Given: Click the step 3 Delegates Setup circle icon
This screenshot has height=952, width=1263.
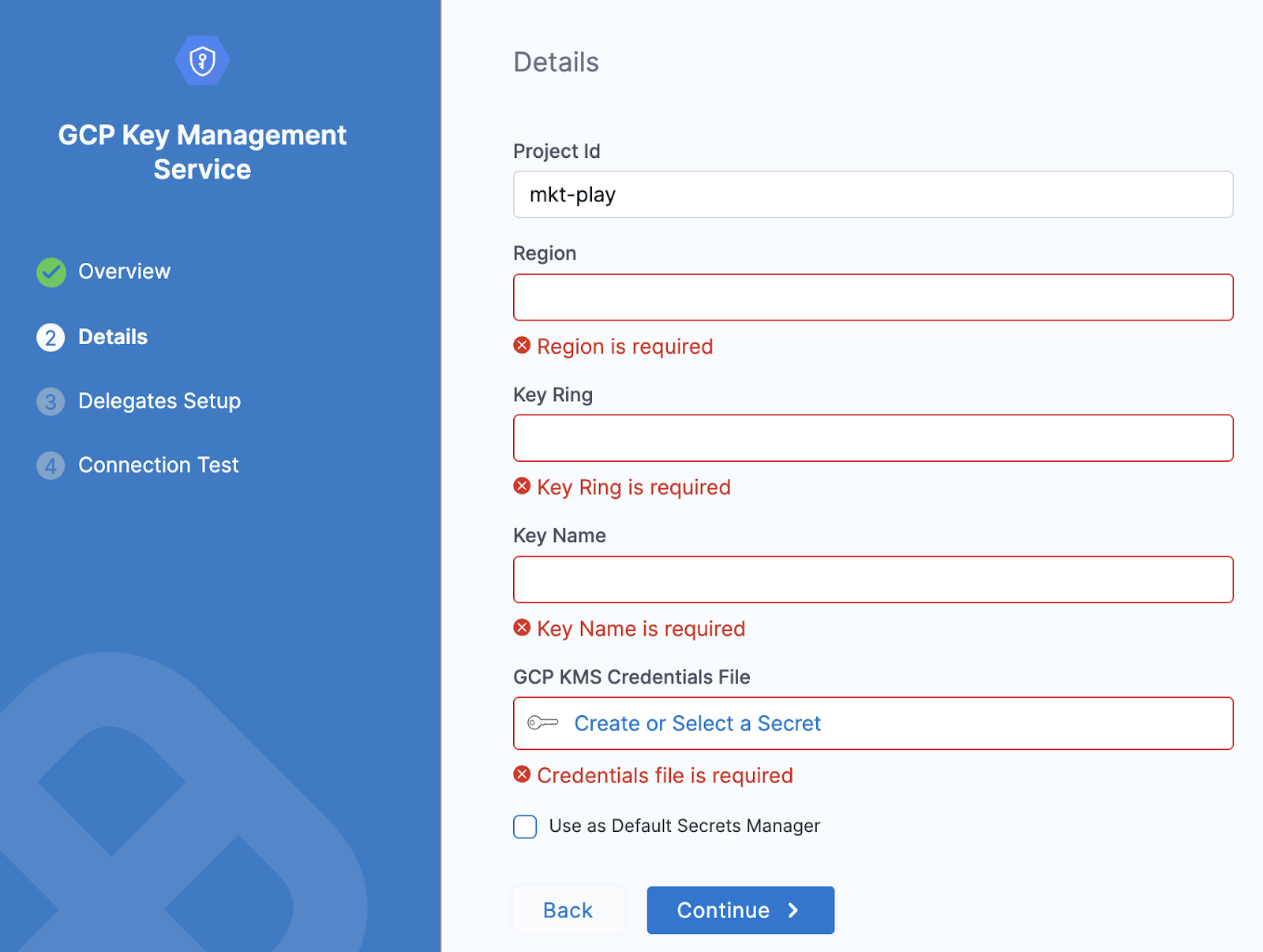Looking at the screenshot, I should [x=50, y=402].
